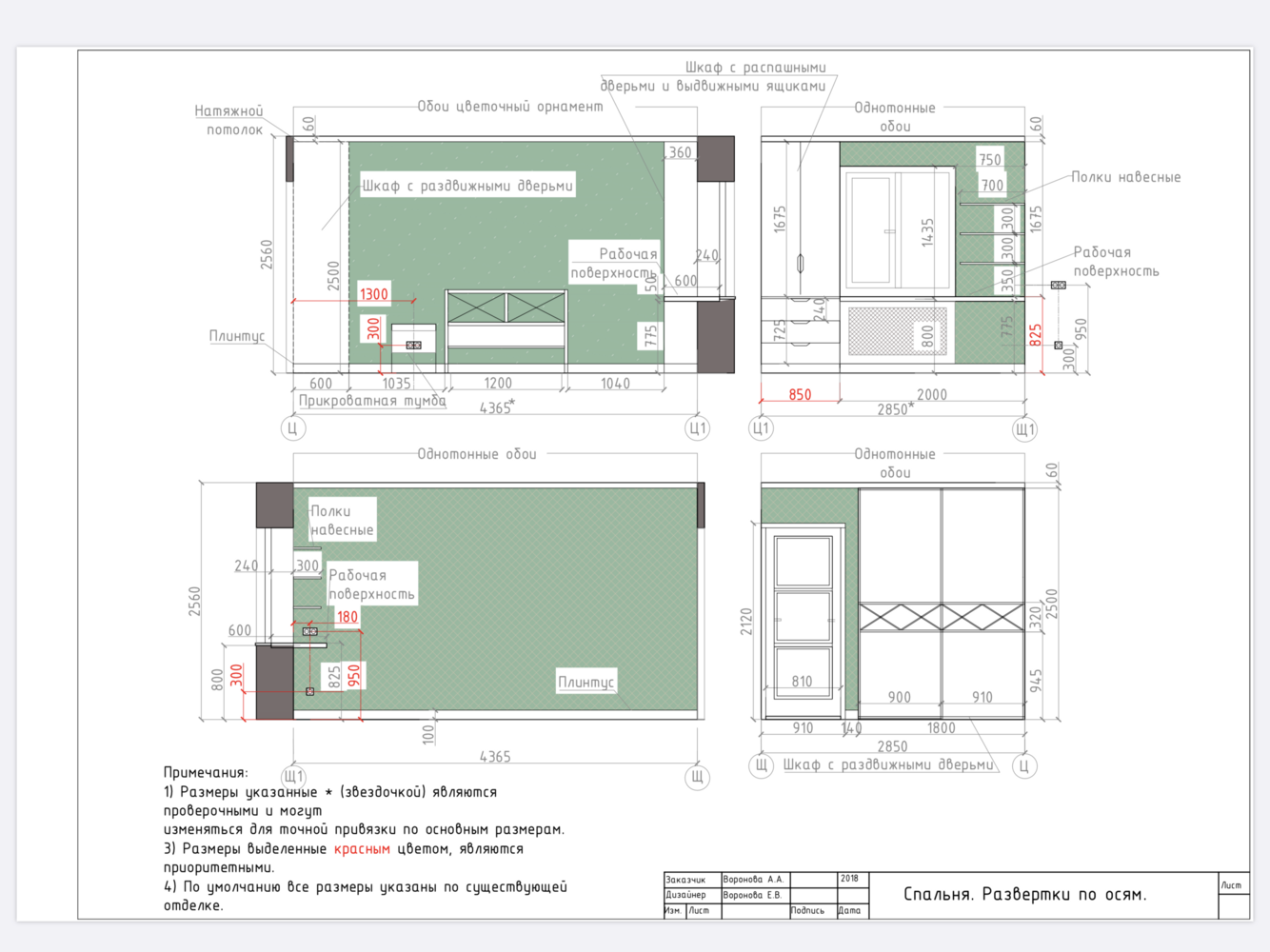The image size is (1270, 952).
Task: Select the red 850 dimension text
Action: pyautogui.click(x=800, y=394)
